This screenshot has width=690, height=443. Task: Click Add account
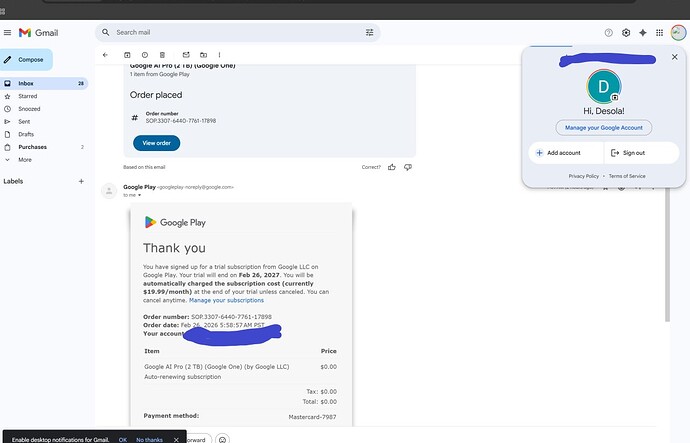click(565, 153)
